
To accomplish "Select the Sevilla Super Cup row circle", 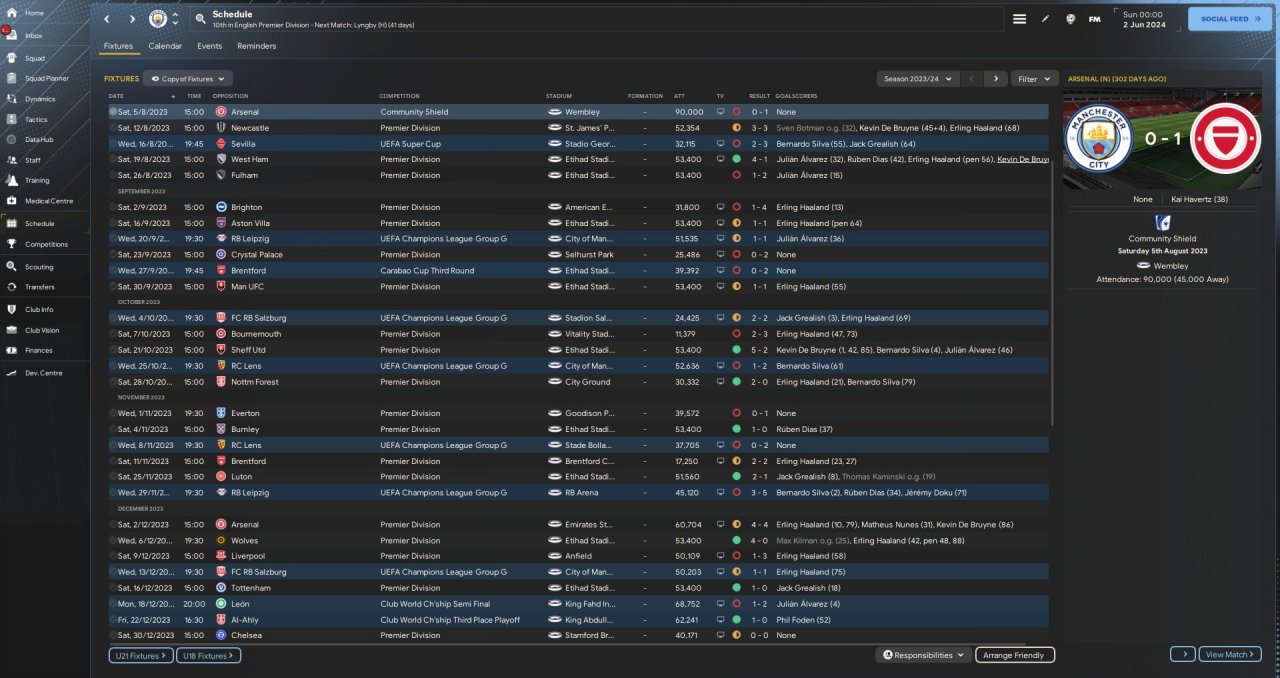I will tap(113, 144).
